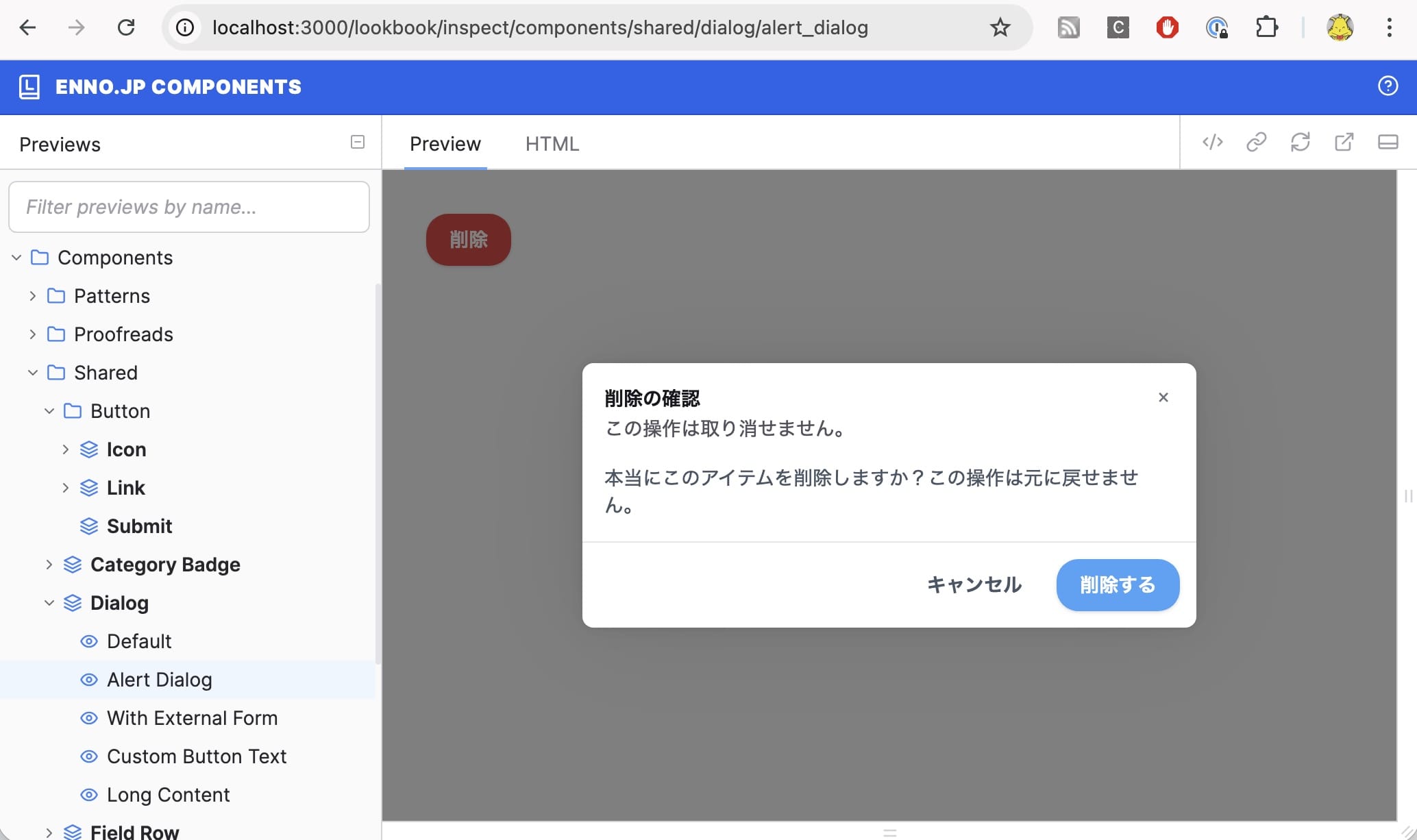Click the Filter previews by name field
This screenshot has width=1417, height=840.
click(188, 207)
